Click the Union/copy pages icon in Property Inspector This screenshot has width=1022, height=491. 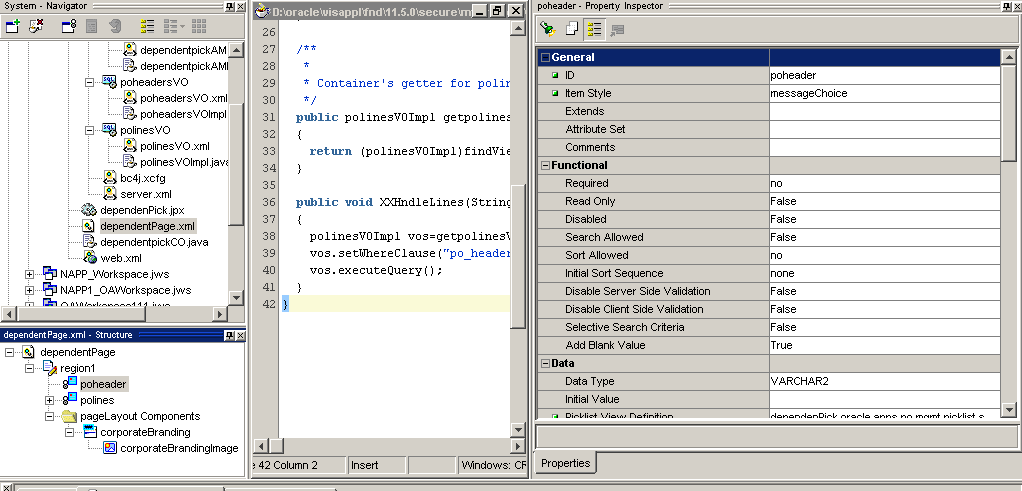click(x=571, y=29)
